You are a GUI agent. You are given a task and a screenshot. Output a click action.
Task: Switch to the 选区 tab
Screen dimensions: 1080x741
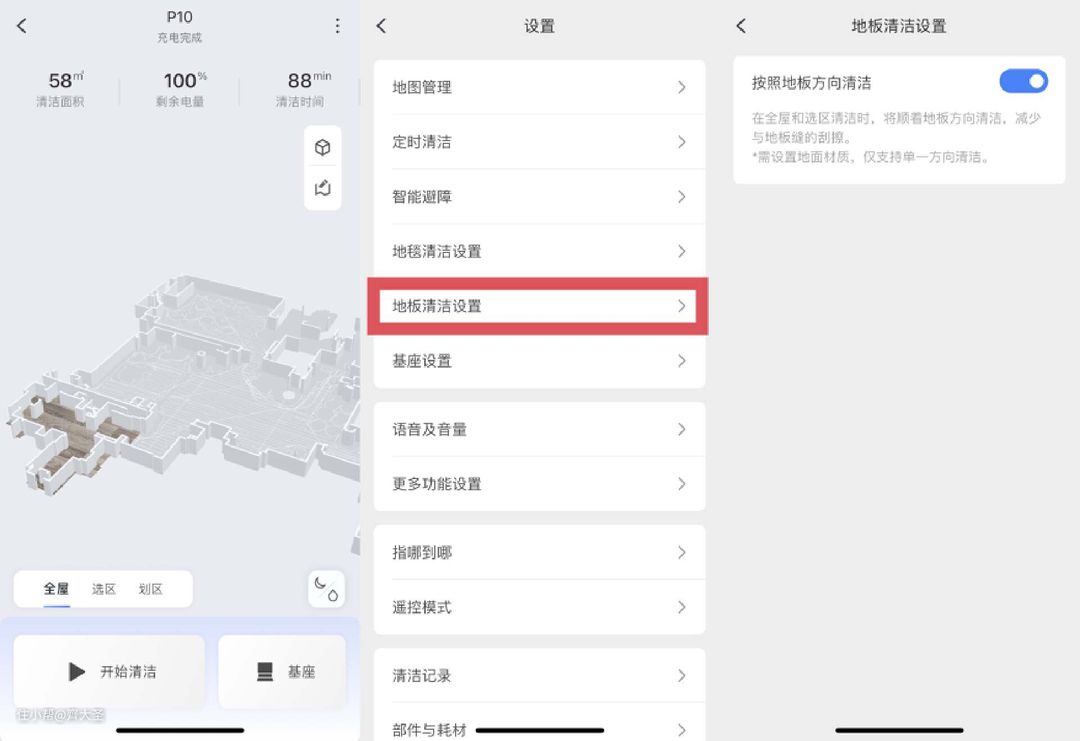[x=104, y=589]
